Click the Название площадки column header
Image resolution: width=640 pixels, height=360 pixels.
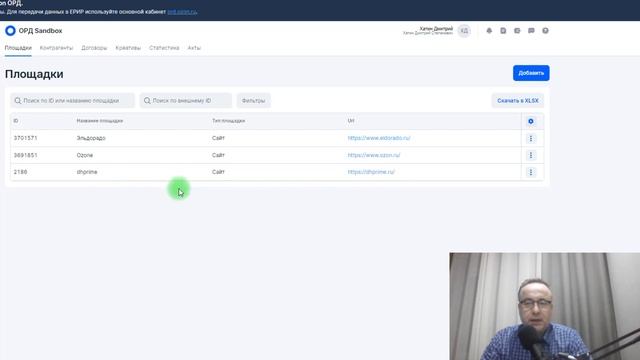100,121
